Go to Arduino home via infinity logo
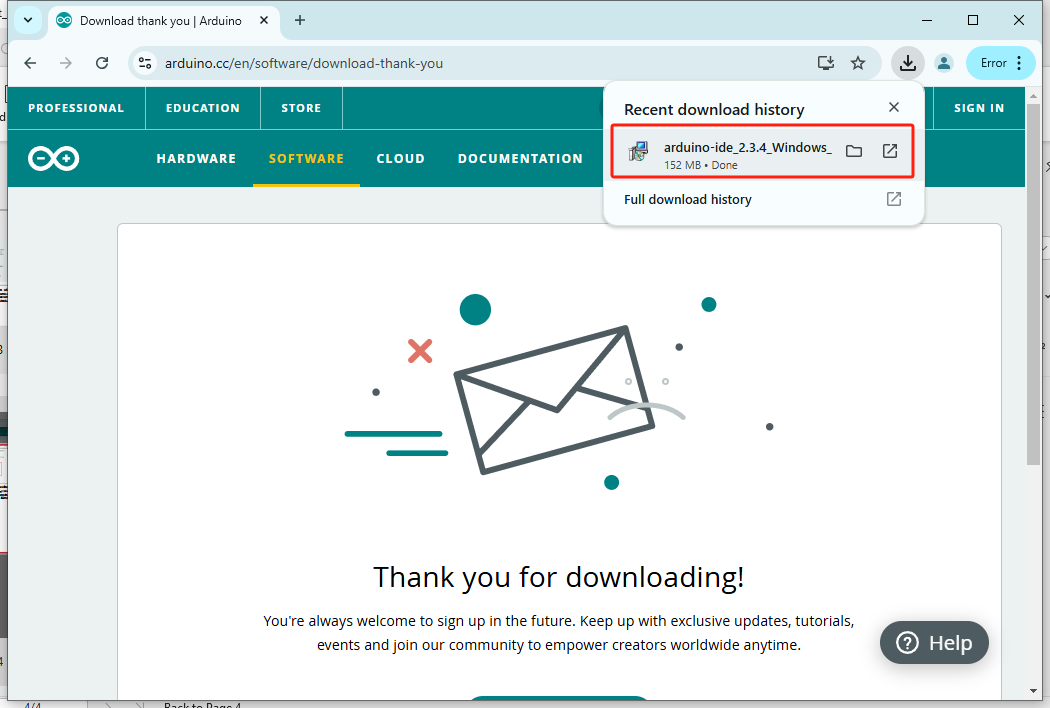The height and width of the screenshot is (708, 1050). (x=54, y=159)
